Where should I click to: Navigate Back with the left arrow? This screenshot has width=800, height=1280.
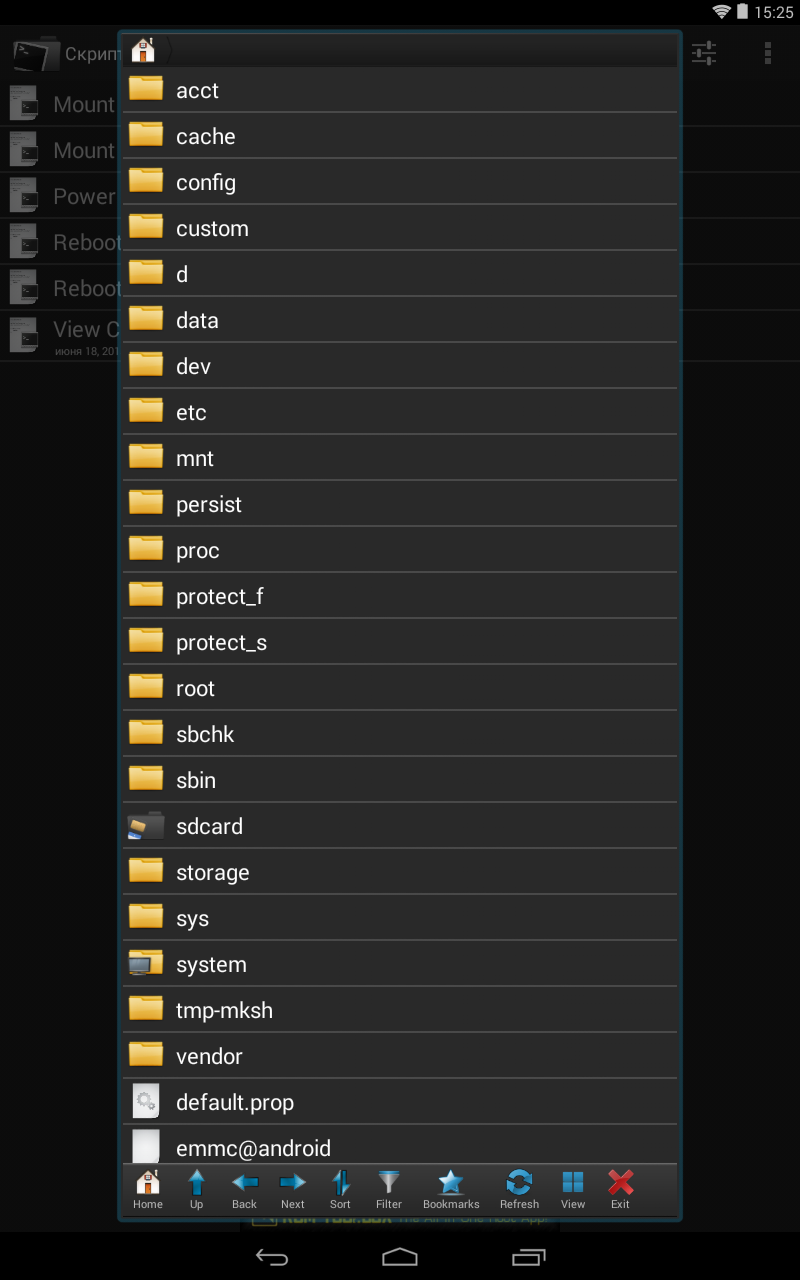[244, 1189]
